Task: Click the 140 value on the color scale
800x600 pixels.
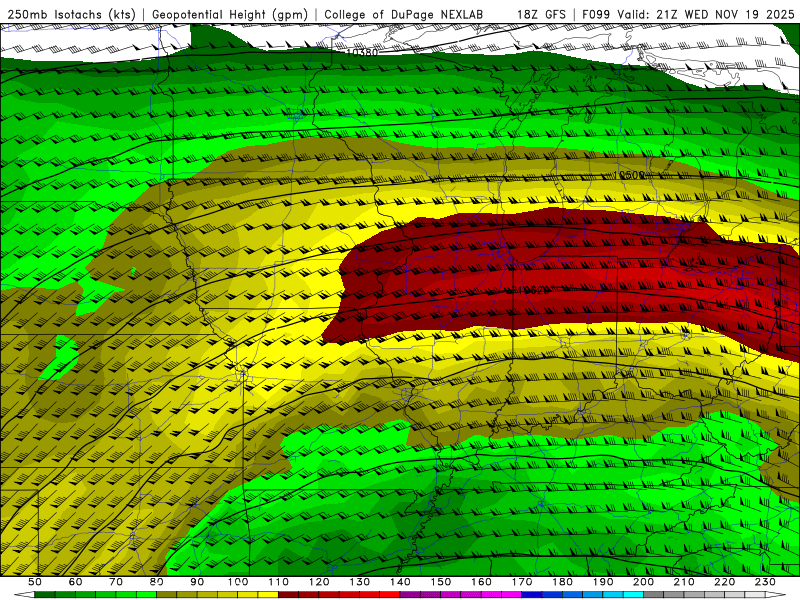Action: point(400,582)
